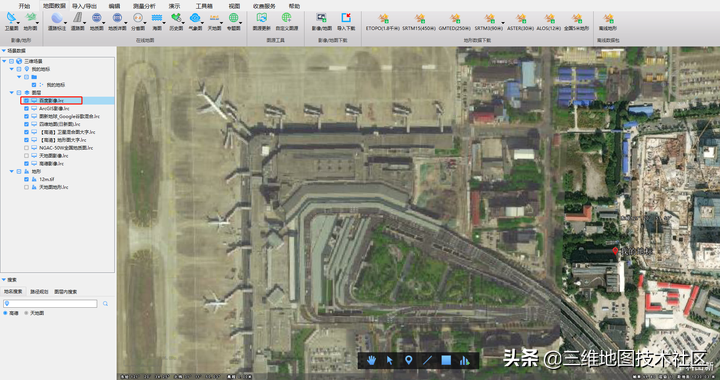
Task: Select the polygon square drawing tool
Action: click(446, 360)
